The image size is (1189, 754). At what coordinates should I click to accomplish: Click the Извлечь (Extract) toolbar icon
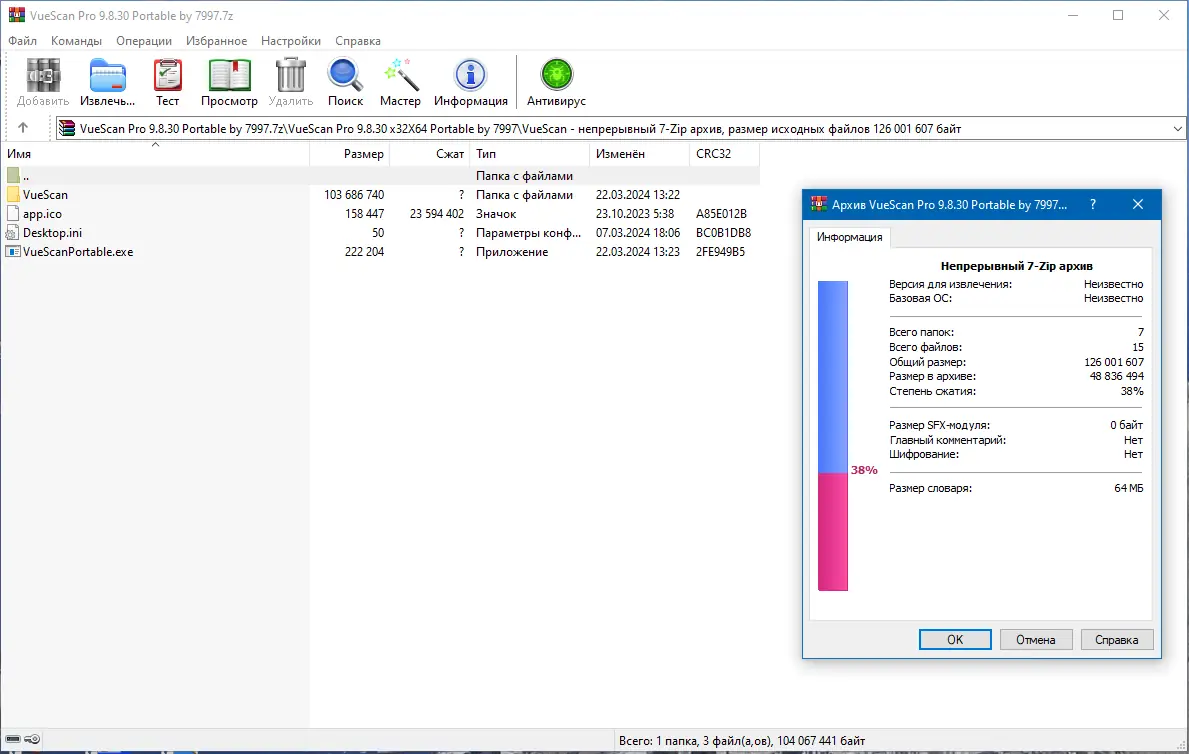tap(107, 75)
